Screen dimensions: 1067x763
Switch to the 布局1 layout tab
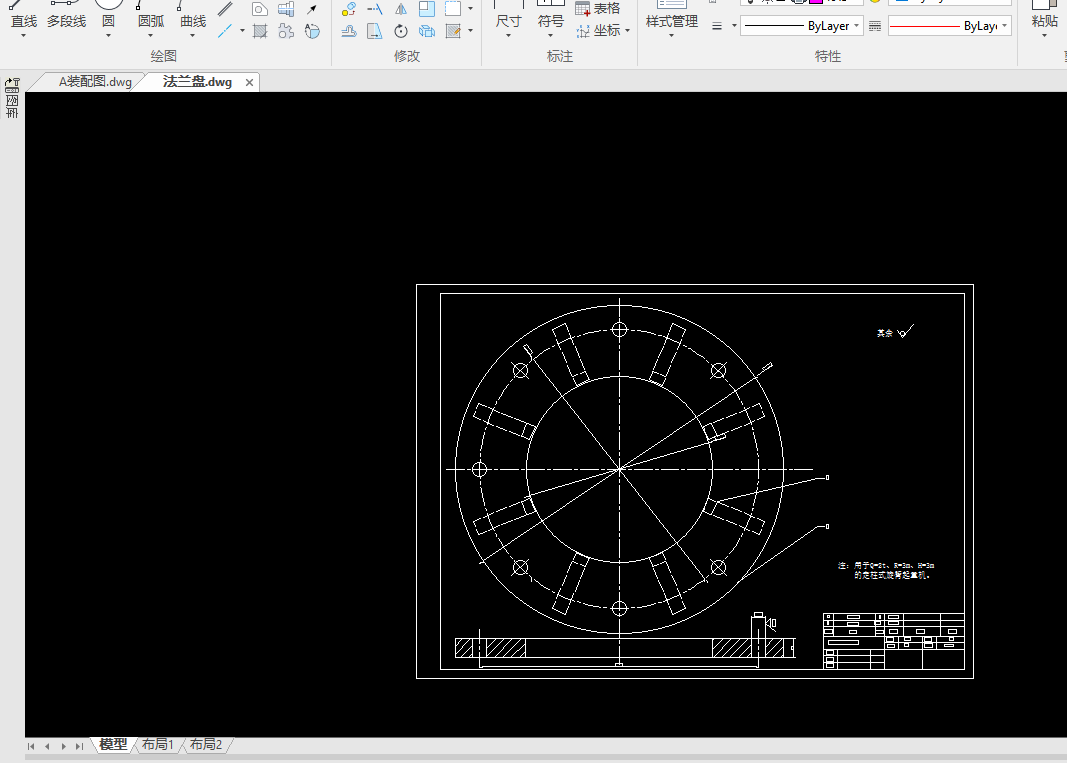[x=158, y=745]
